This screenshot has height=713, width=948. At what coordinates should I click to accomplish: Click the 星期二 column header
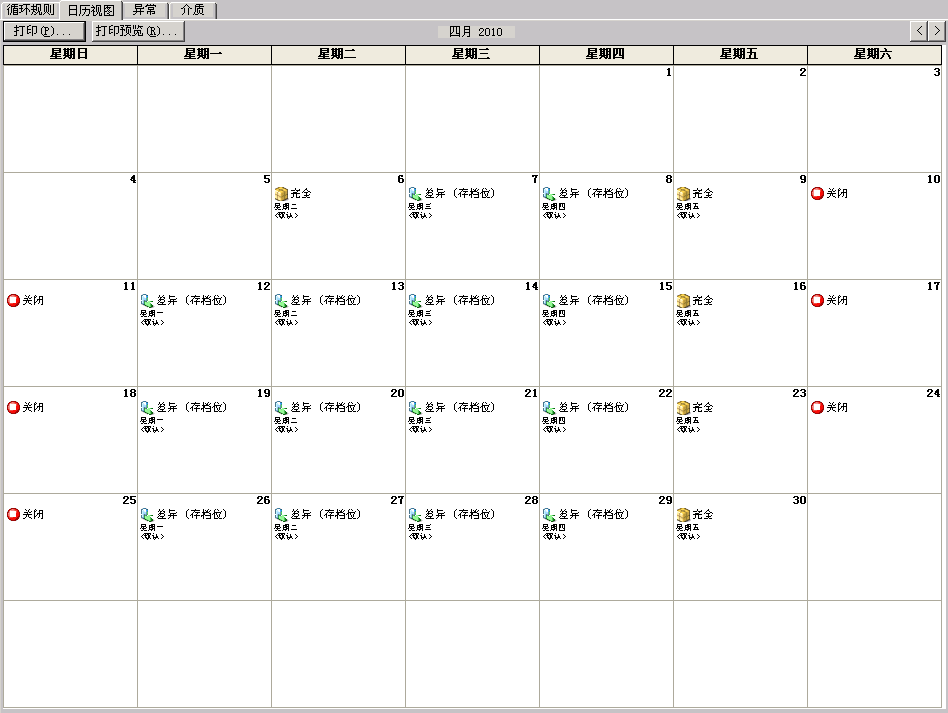click(338, 54)
